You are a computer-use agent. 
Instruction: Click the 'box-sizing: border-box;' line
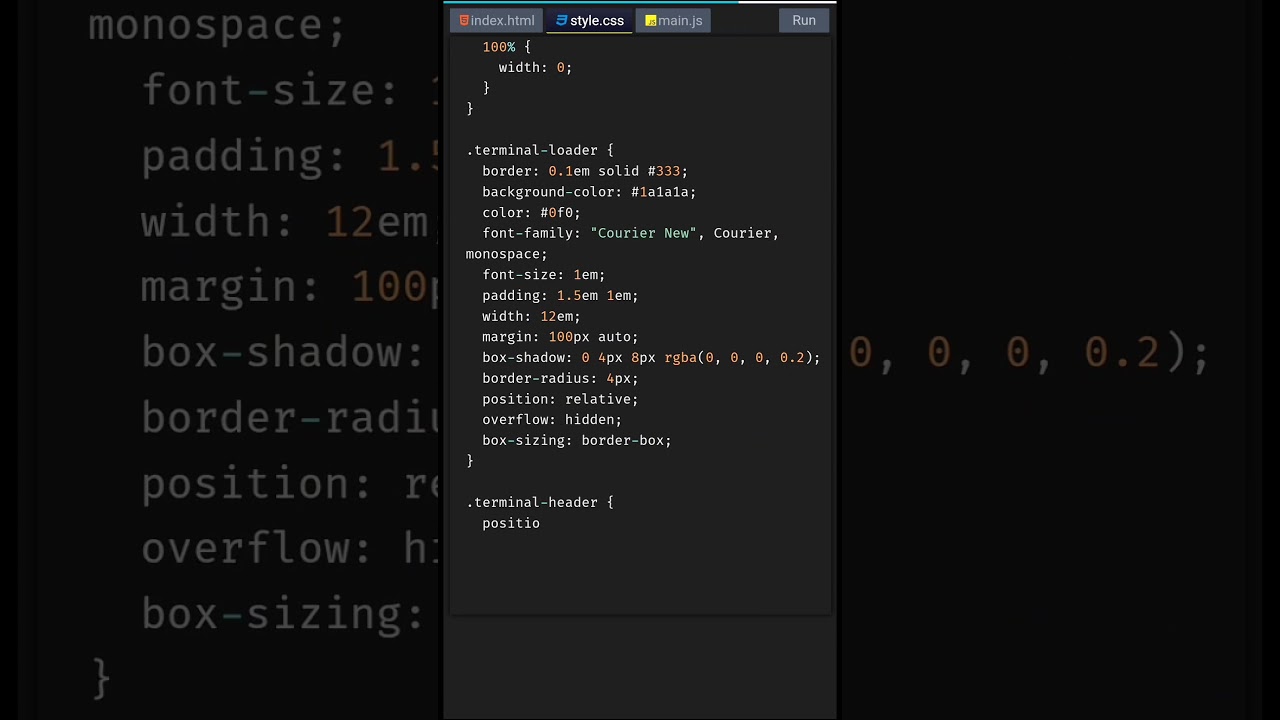click(x=577, y=441)
